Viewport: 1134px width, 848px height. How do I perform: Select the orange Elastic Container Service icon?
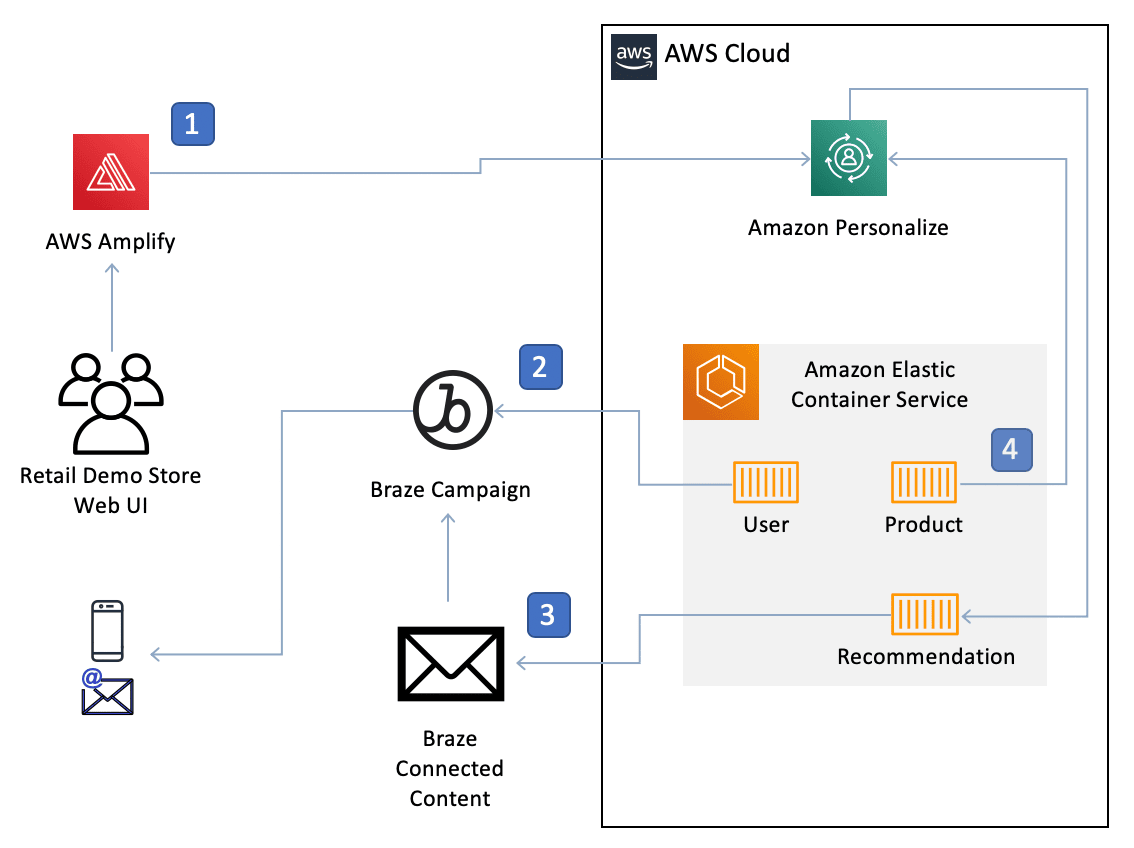click(720, 382)
